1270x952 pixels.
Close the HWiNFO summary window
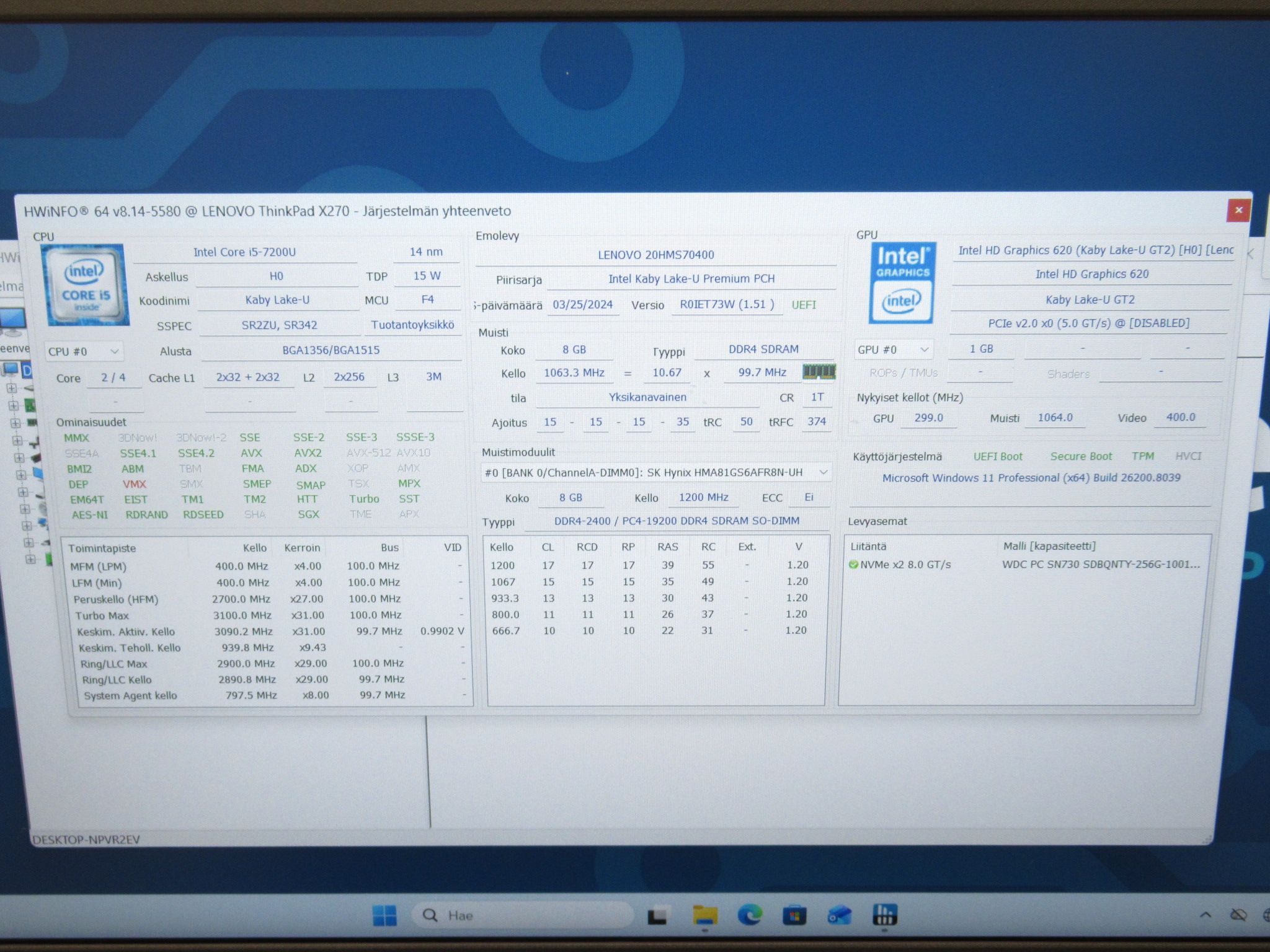1238,210
